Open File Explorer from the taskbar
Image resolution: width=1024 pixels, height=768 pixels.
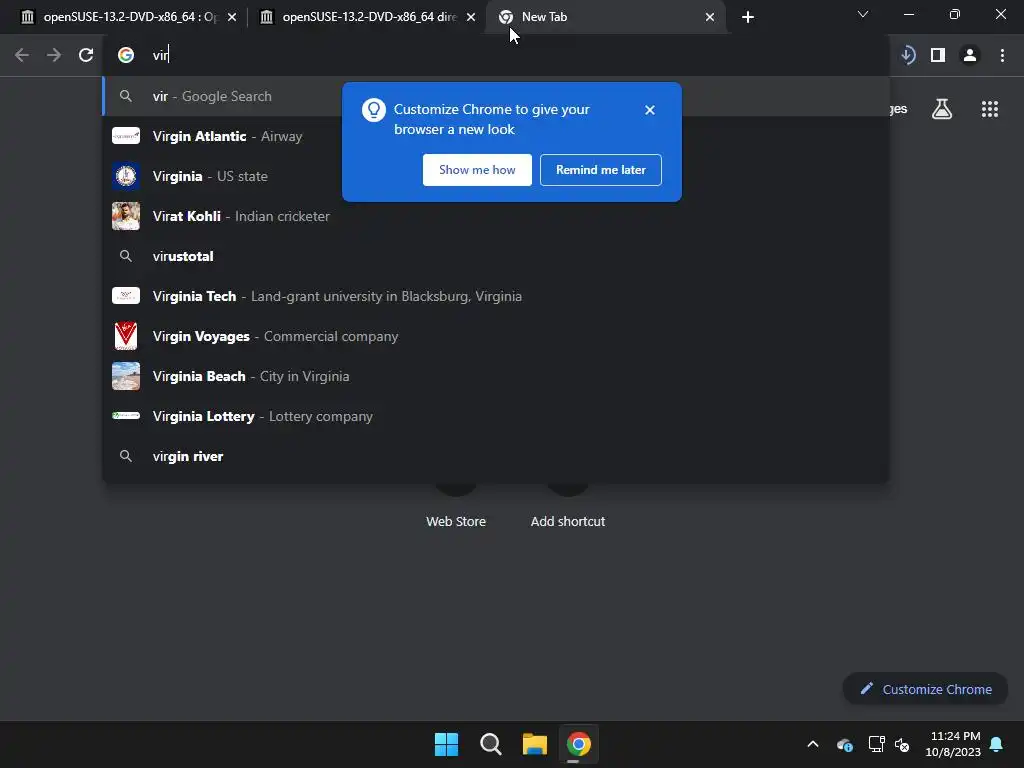point(534,744)
